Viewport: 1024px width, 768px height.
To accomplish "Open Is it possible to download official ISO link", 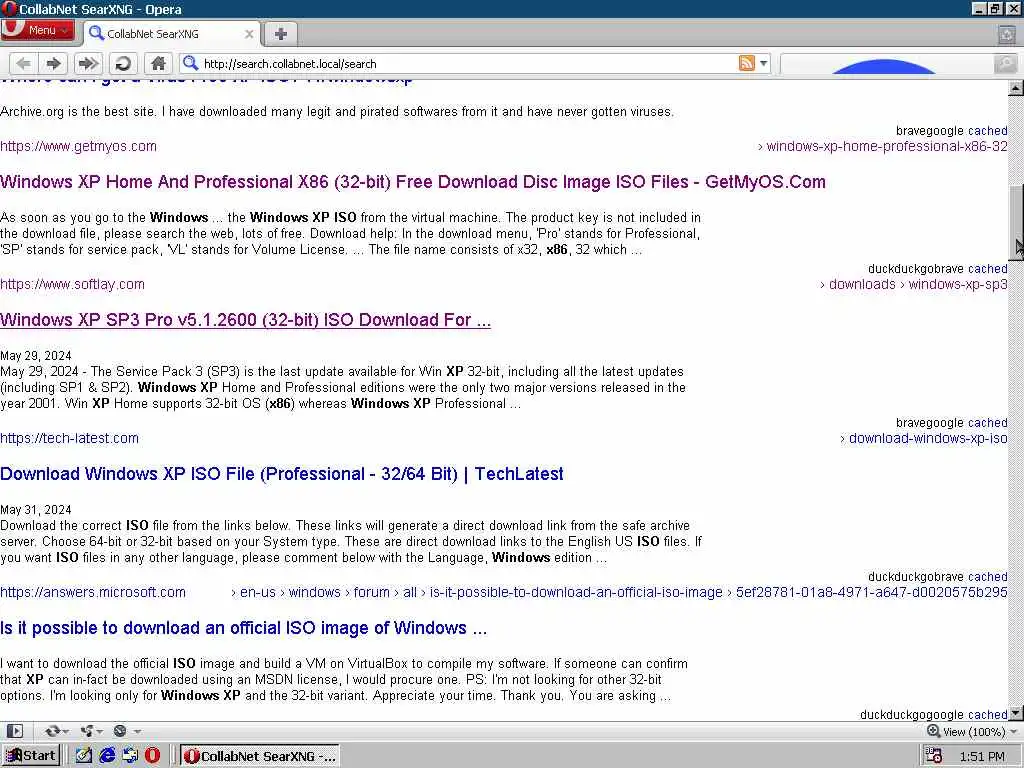I will coord(244,628).
